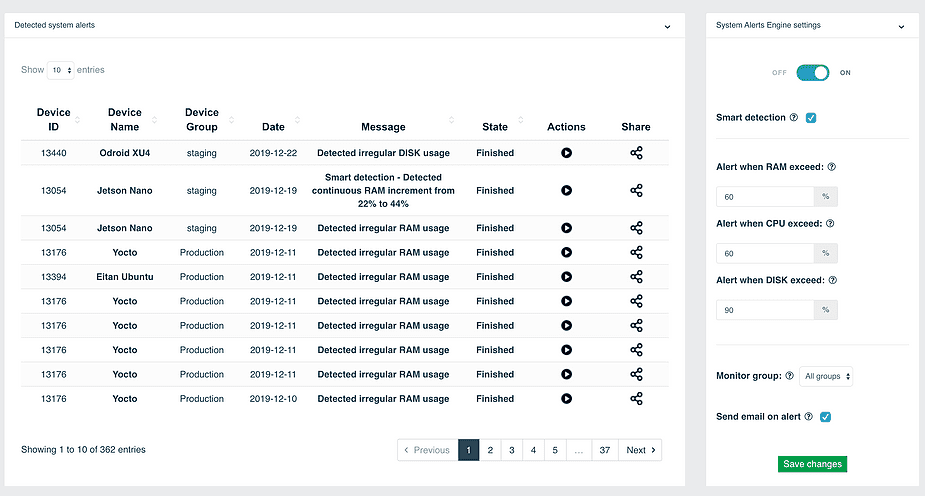Image resolution: width=925 pixels, height=496 pixels.
Task: Share the Smart detection RAM increment alert
Action: coord(636,190)
